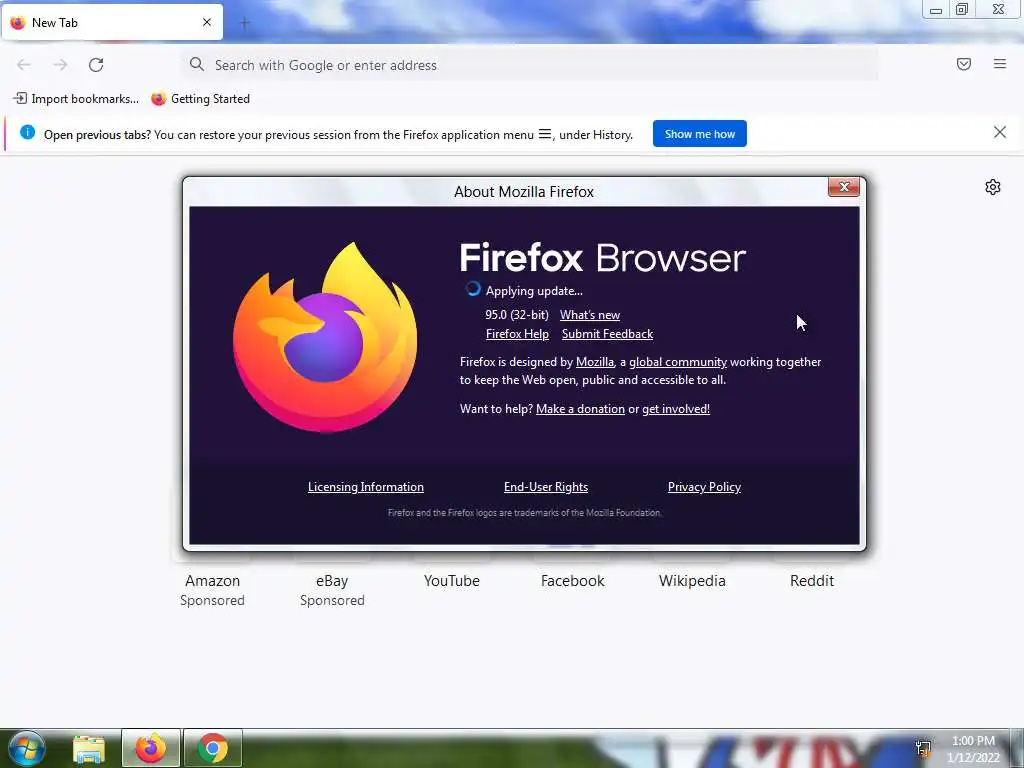Click the get involved! link
This screenshot has width=1024, height=768.
pos(676,409)
